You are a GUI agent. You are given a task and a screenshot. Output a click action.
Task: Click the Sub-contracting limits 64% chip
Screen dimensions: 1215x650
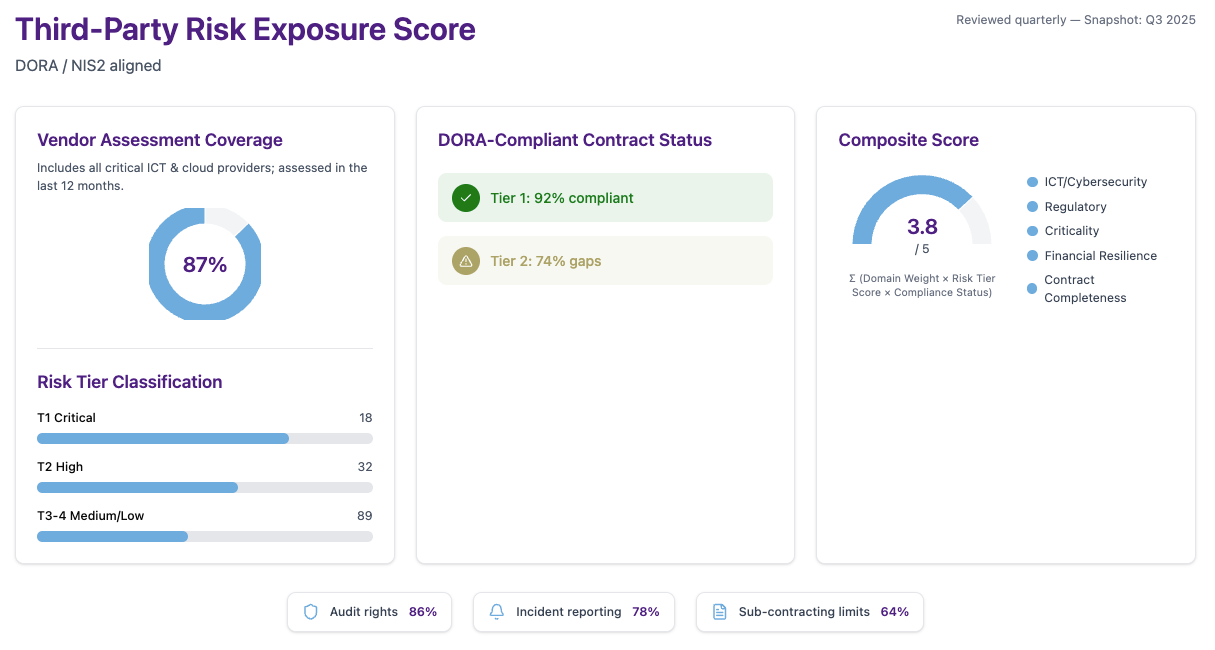click(x=810, y=612)
